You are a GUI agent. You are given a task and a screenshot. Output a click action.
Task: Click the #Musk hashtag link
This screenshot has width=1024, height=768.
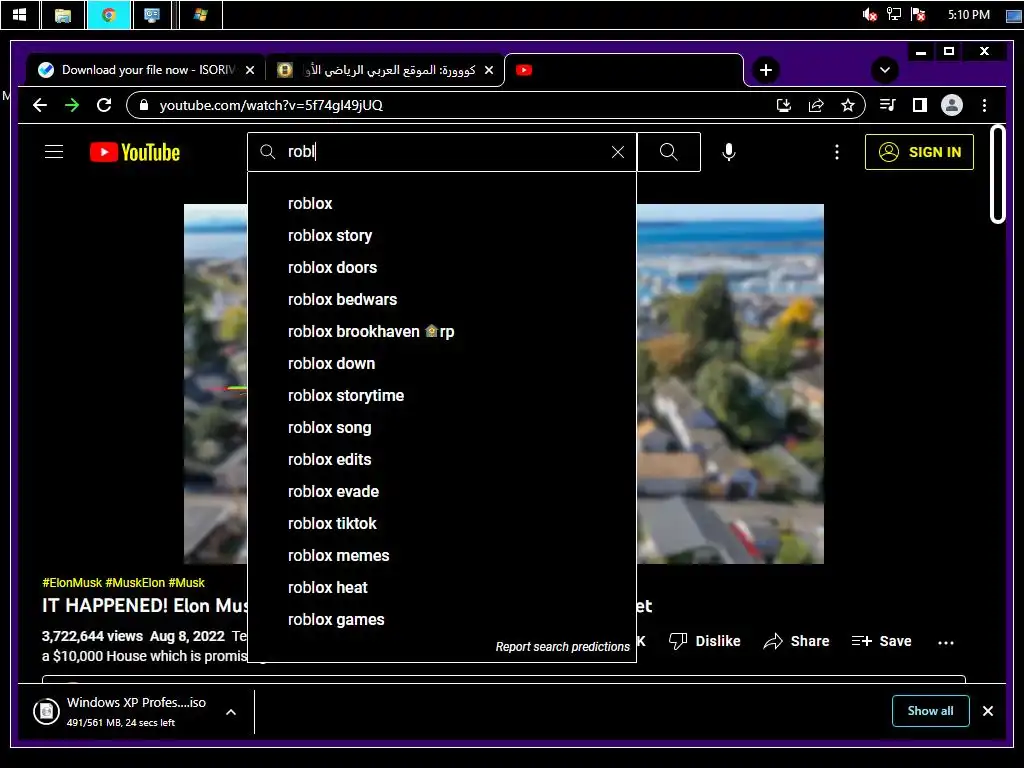(186, 583)
